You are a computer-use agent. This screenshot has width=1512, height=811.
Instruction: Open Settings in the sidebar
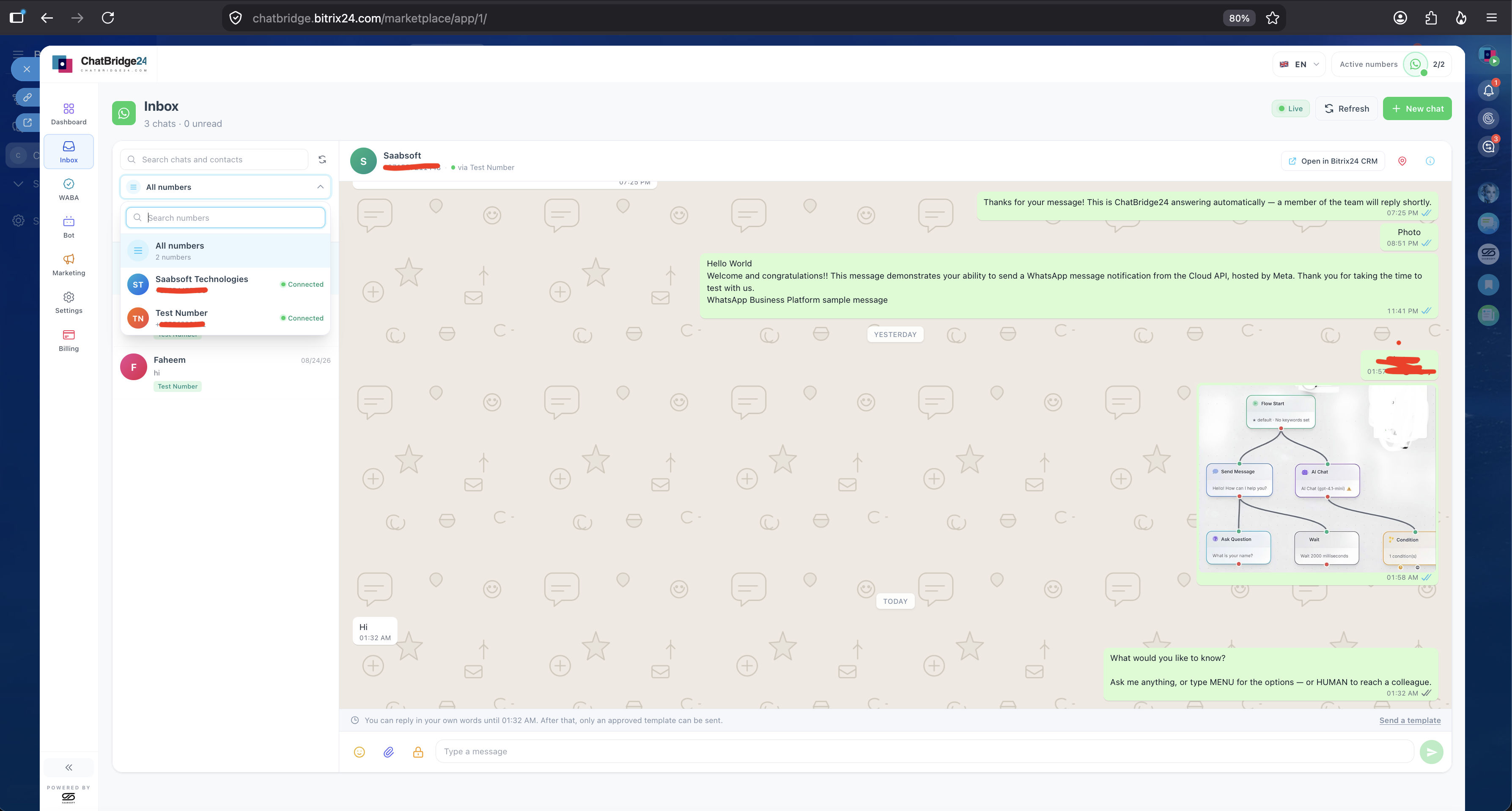(x=69, y=302)
